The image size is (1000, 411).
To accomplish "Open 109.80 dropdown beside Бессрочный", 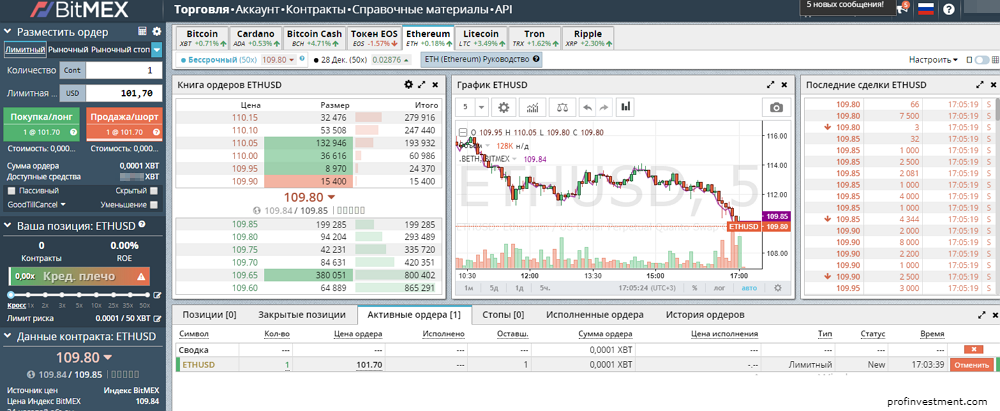I will click(278, 59).
